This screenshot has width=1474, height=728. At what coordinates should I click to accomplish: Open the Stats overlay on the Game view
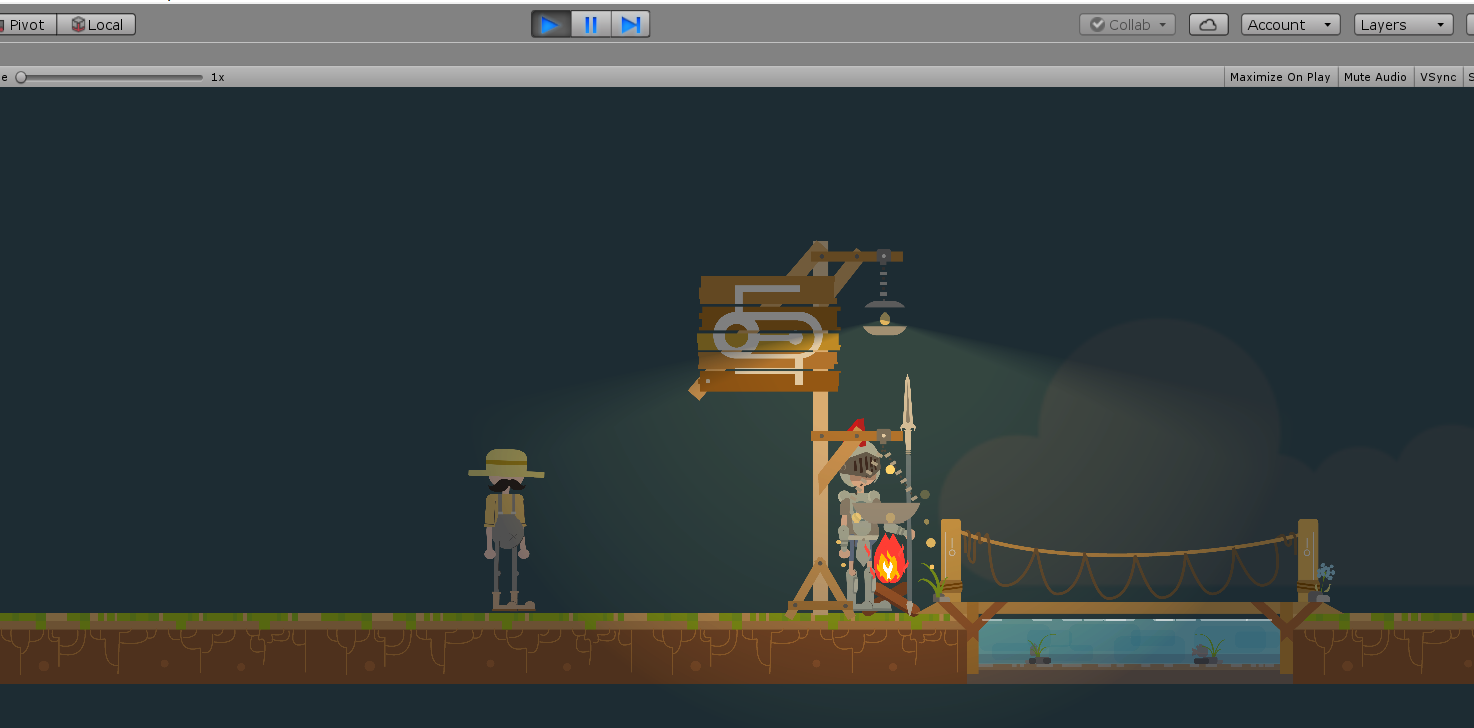pyautogui.click(x=1469, y=76)
